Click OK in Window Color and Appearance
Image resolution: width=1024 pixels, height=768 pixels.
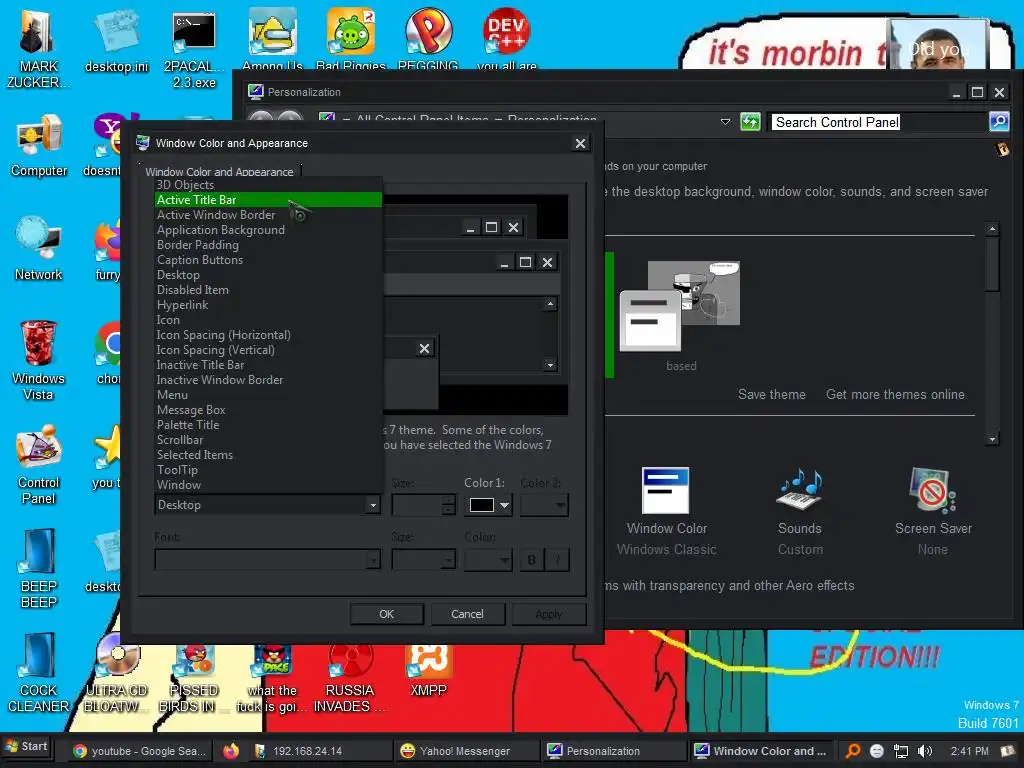pyautogui.click(x=387, y=614)
